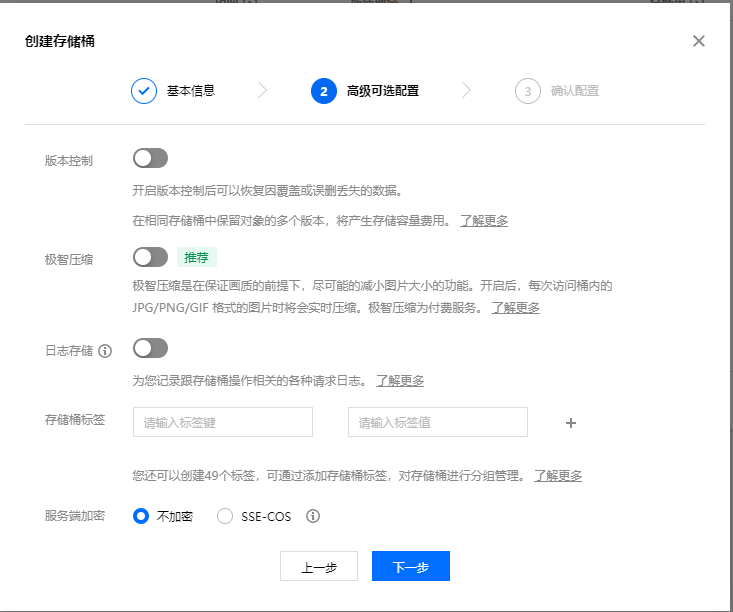Screen dimensions: 733x612
Task: Select the 高级可选配置 step label
Action: pos(383,91)
